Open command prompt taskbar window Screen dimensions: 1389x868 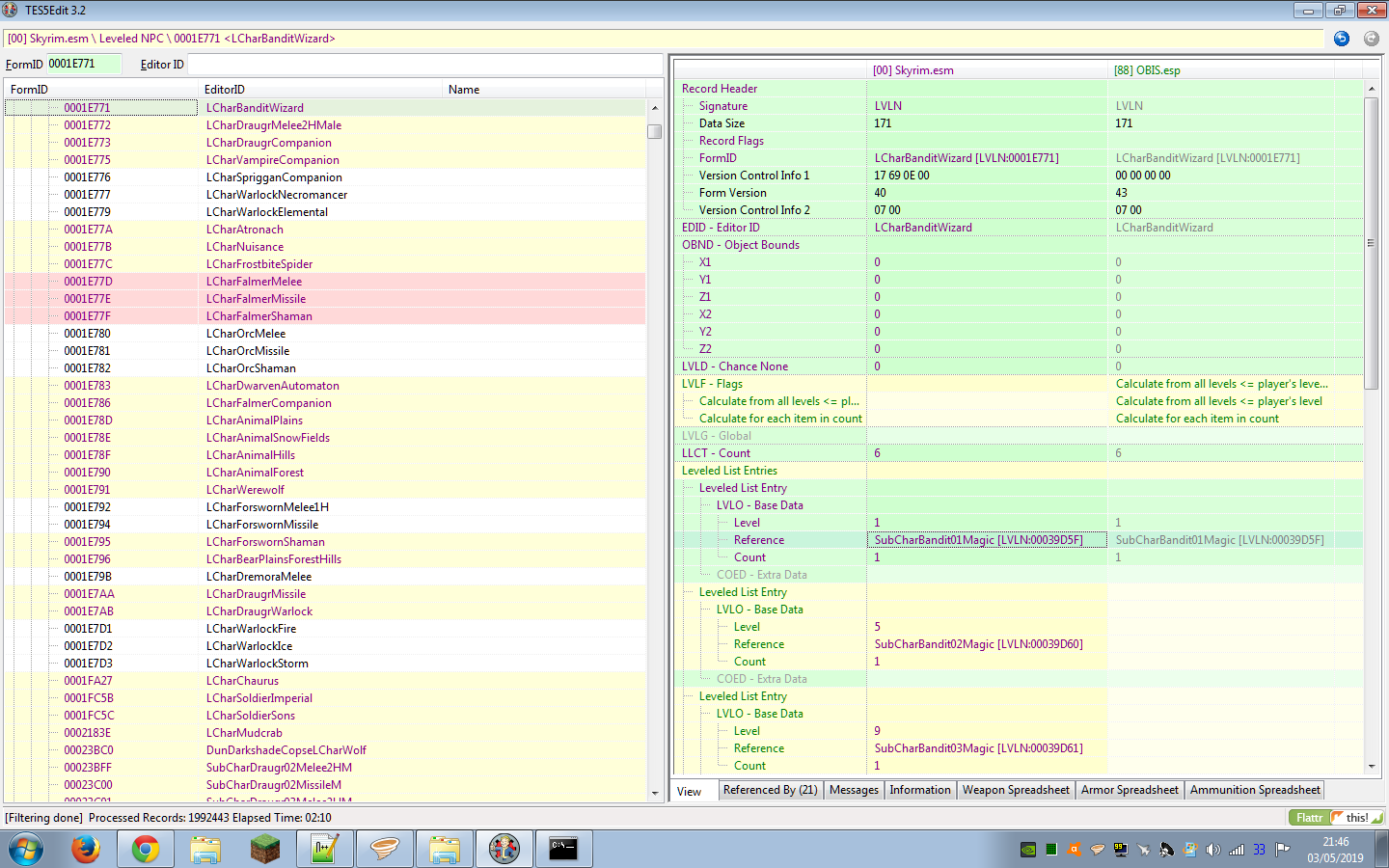click(564, 850)
